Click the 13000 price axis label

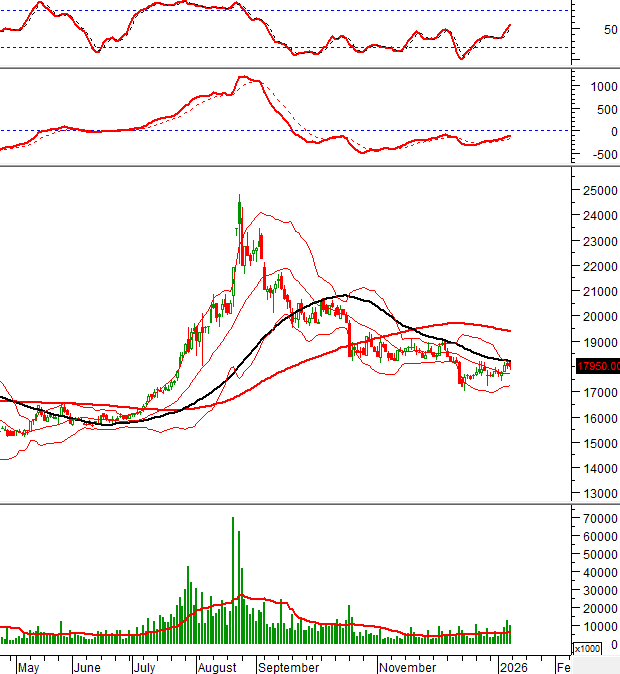596,494
